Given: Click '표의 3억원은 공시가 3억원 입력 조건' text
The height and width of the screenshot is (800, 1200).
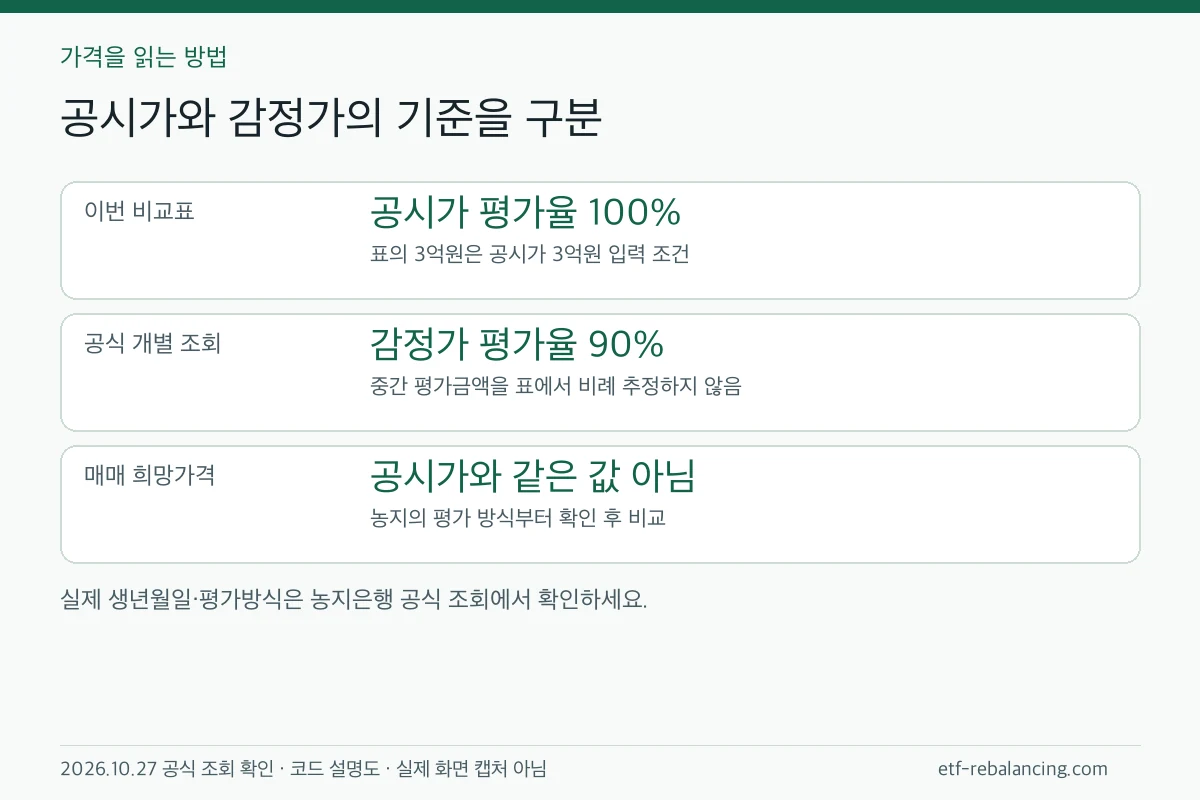Looking at the screenshot, I should (529, 255).
